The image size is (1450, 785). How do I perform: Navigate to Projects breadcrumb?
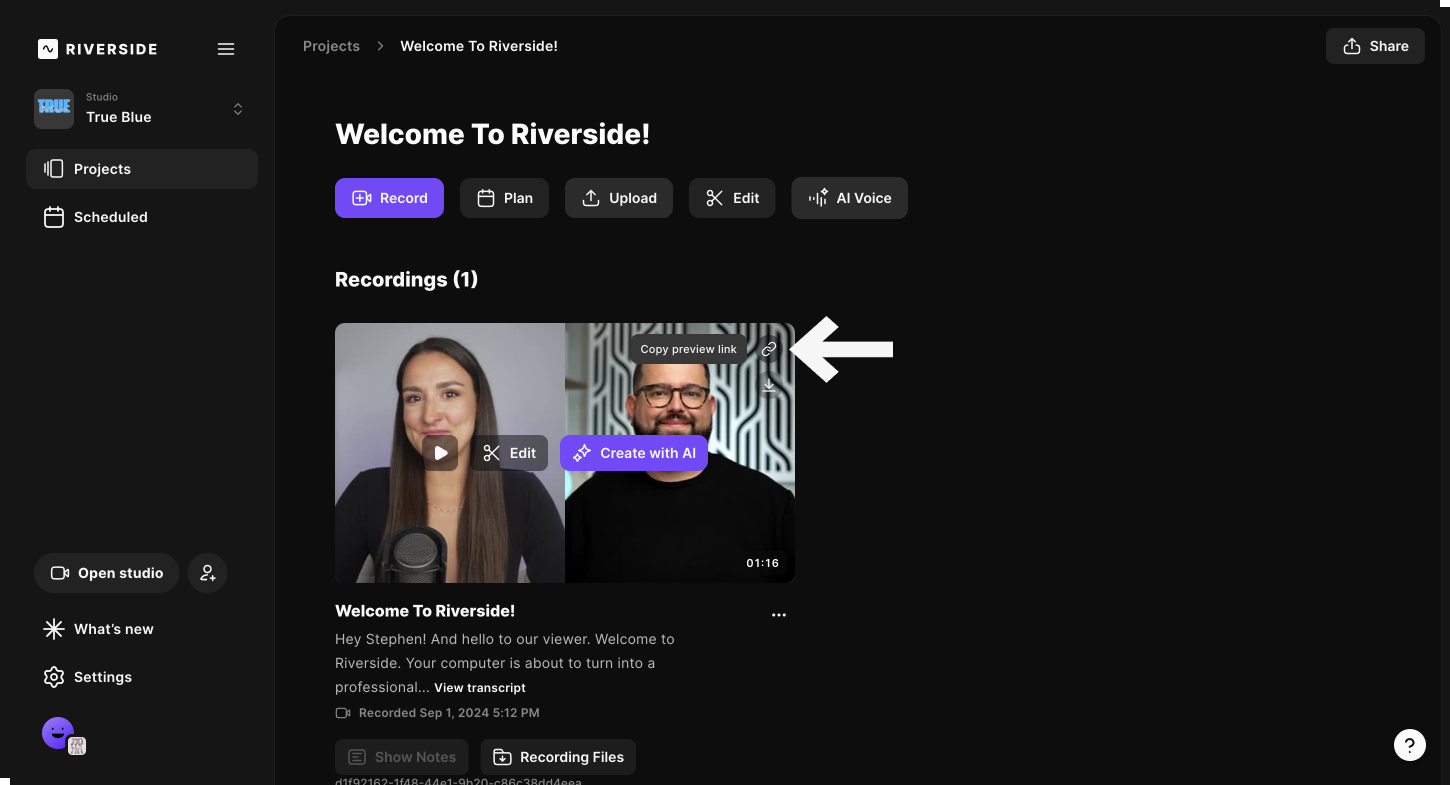coord(331,46)
